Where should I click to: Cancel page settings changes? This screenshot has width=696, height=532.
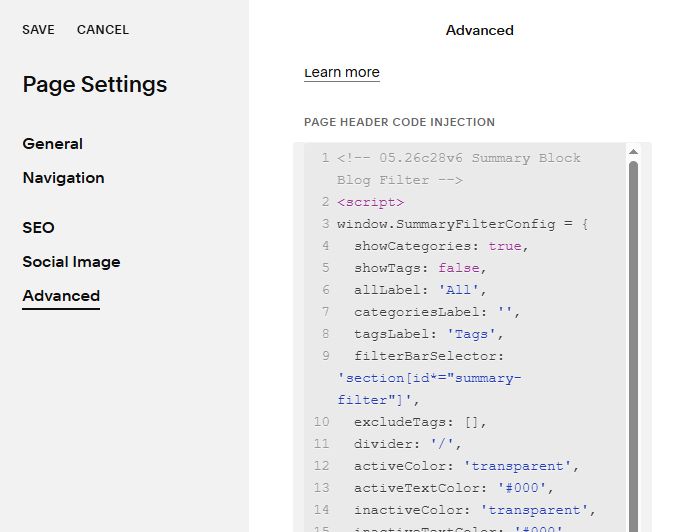pos(103,30)
